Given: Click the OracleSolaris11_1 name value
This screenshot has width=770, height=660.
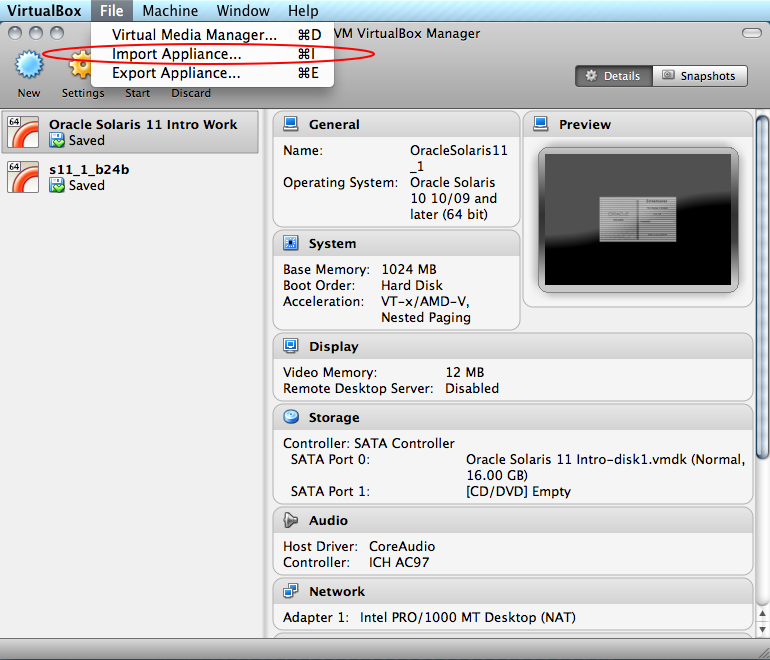Looking at the screenshot, I should [x=459, y=158].
